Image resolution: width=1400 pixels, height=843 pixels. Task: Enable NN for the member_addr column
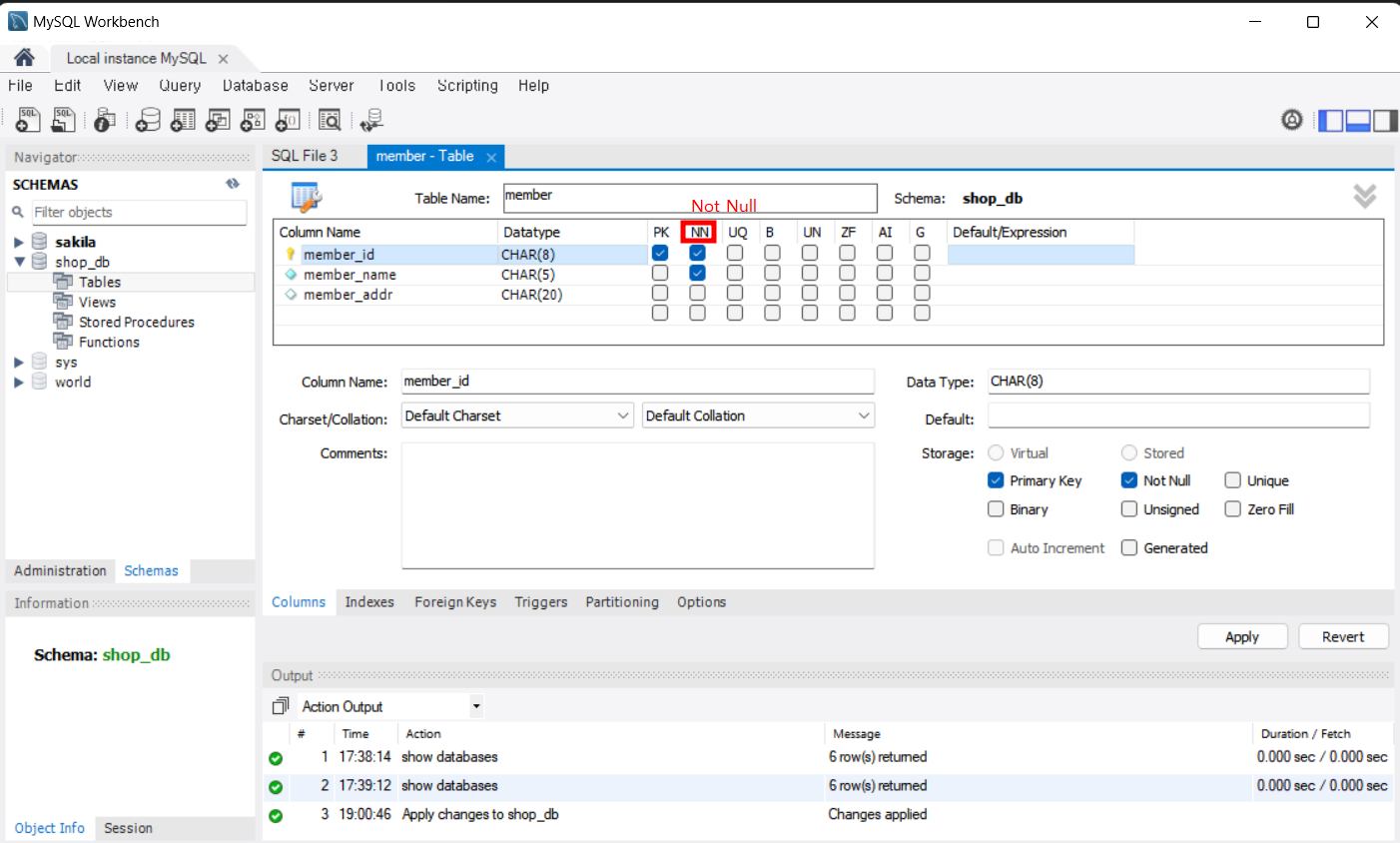(697, 294)
